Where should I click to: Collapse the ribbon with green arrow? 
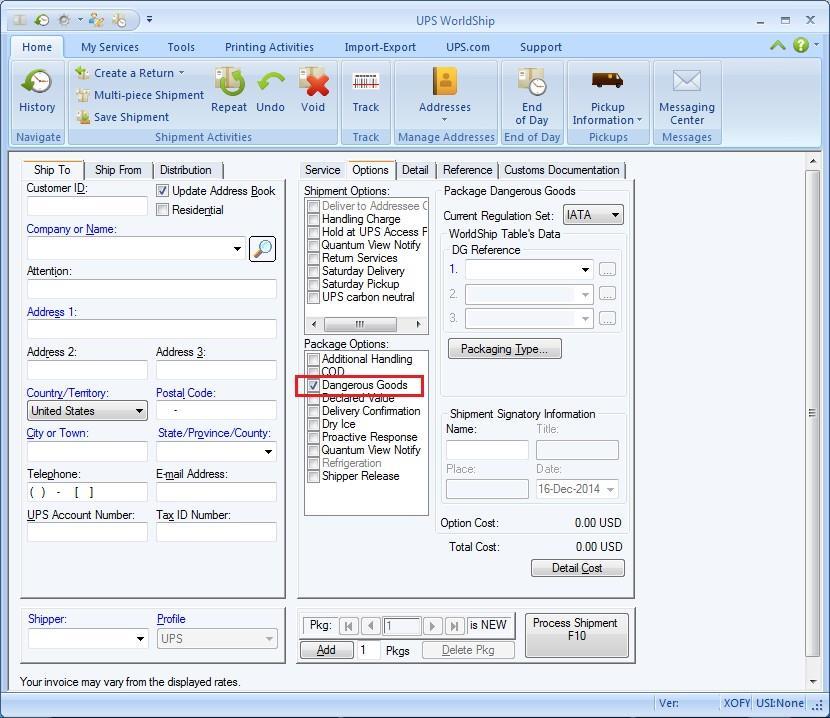(x=777, y=46)
